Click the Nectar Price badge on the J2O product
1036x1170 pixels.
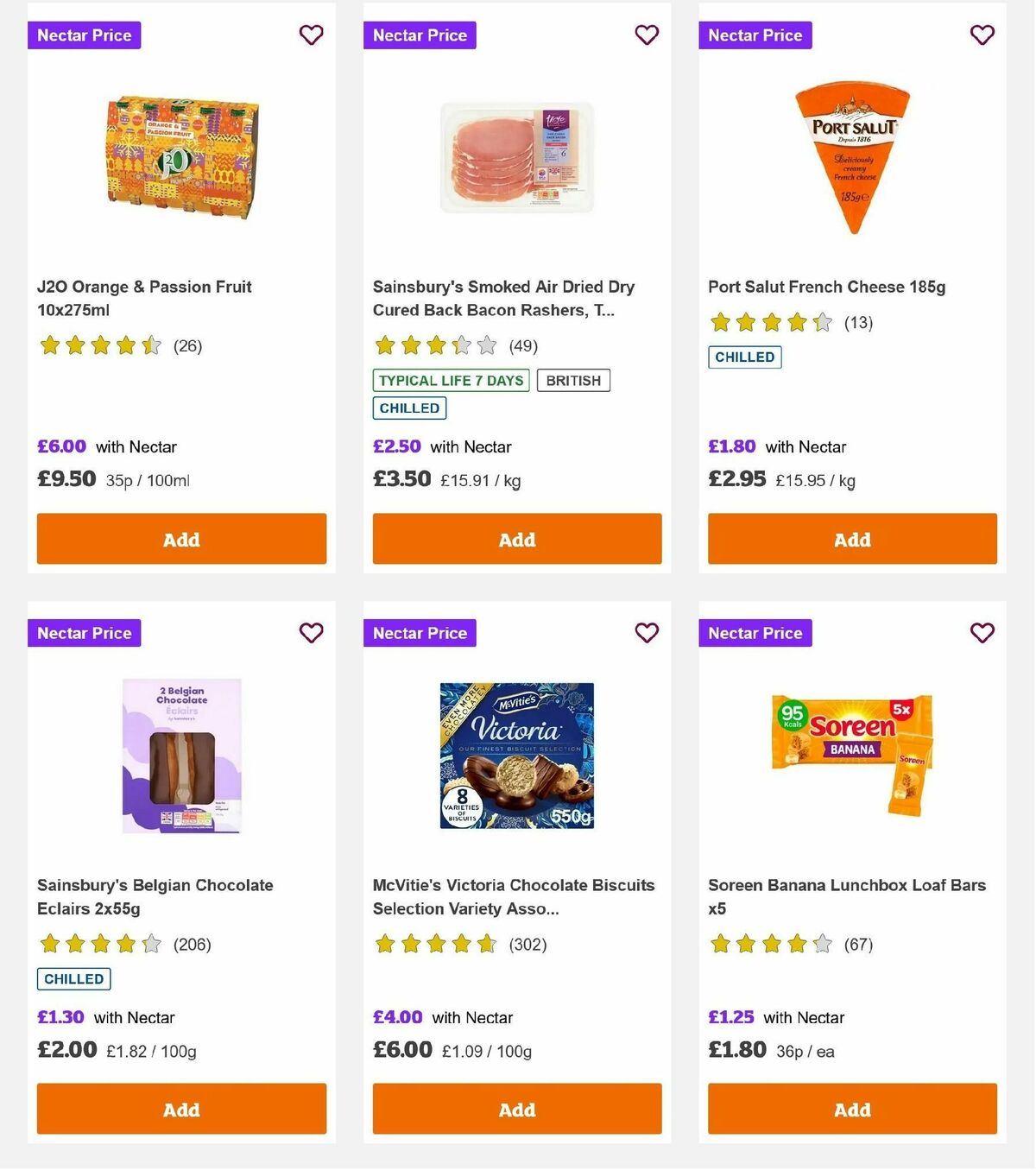tap(84, 35)
